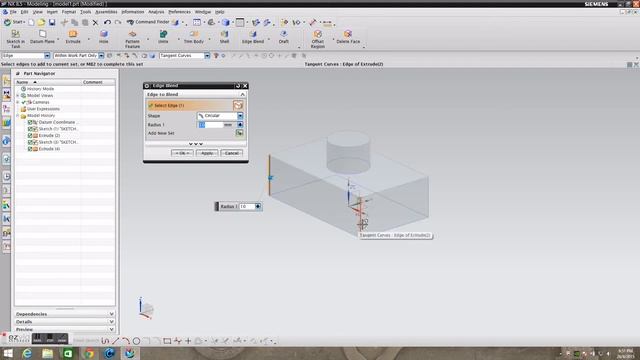
Task: Reset the Edge Blend dialog
Action: (x=238, y=86)
